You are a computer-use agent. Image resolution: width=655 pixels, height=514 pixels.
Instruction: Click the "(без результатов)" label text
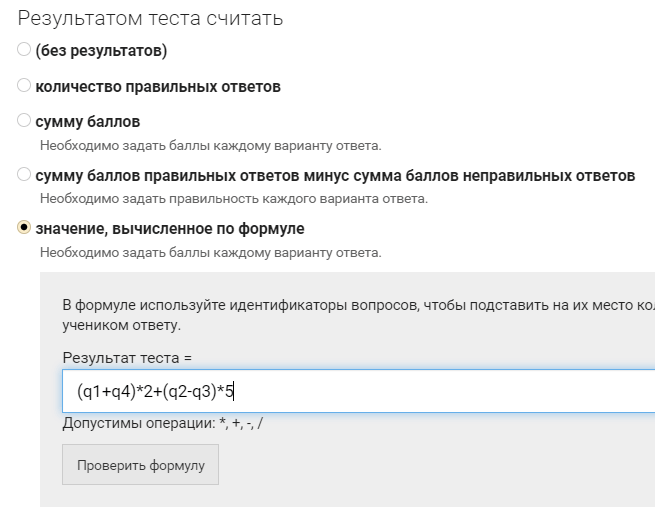[x=101, y=51]
